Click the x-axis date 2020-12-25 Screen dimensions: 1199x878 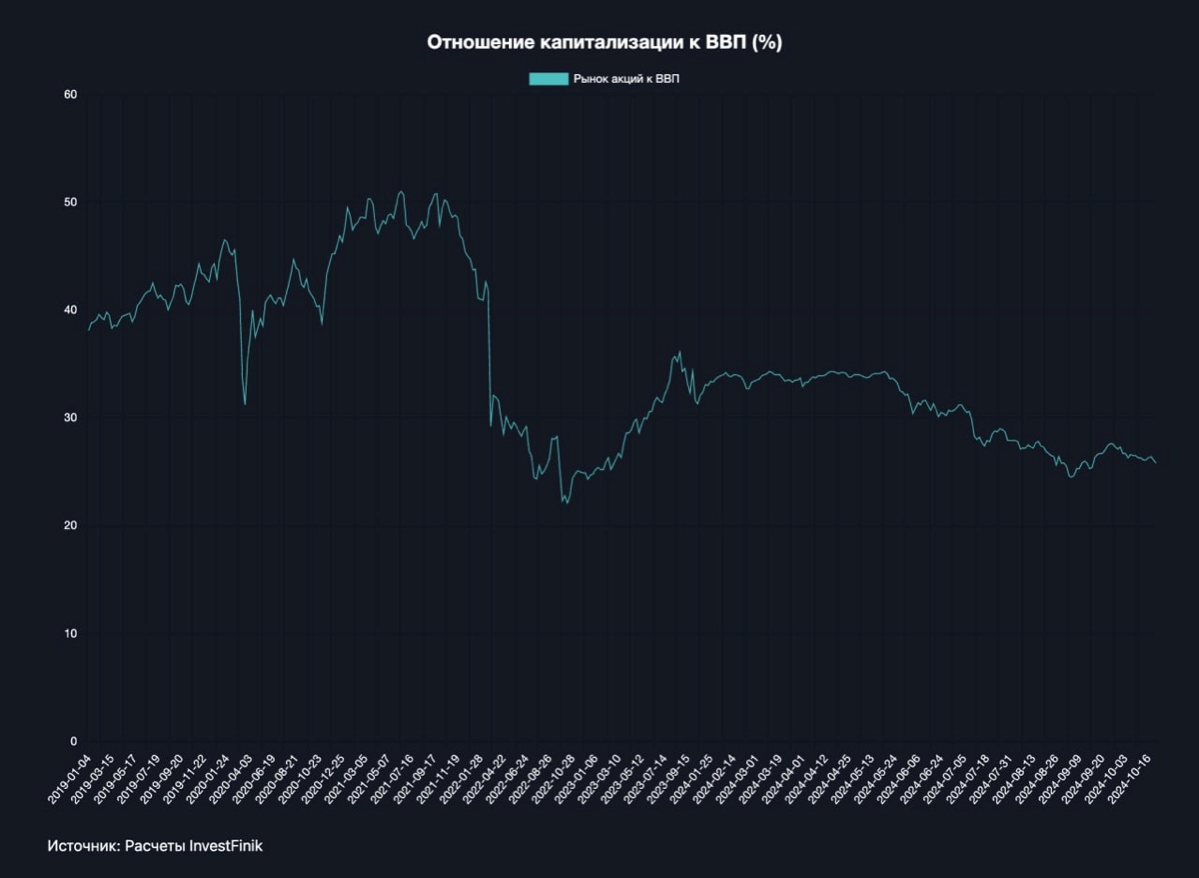[x=322, y=779]
